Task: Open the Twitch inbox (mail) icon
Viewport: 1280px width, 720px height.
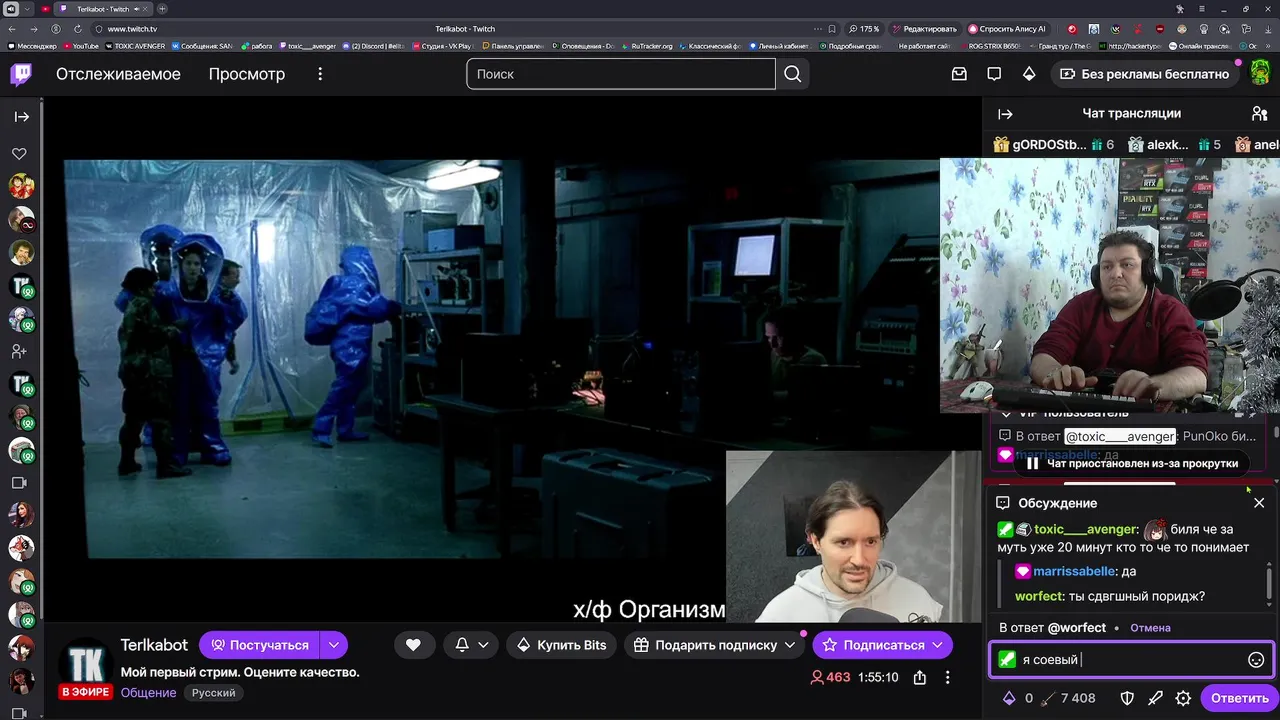Action: point(959,74)
